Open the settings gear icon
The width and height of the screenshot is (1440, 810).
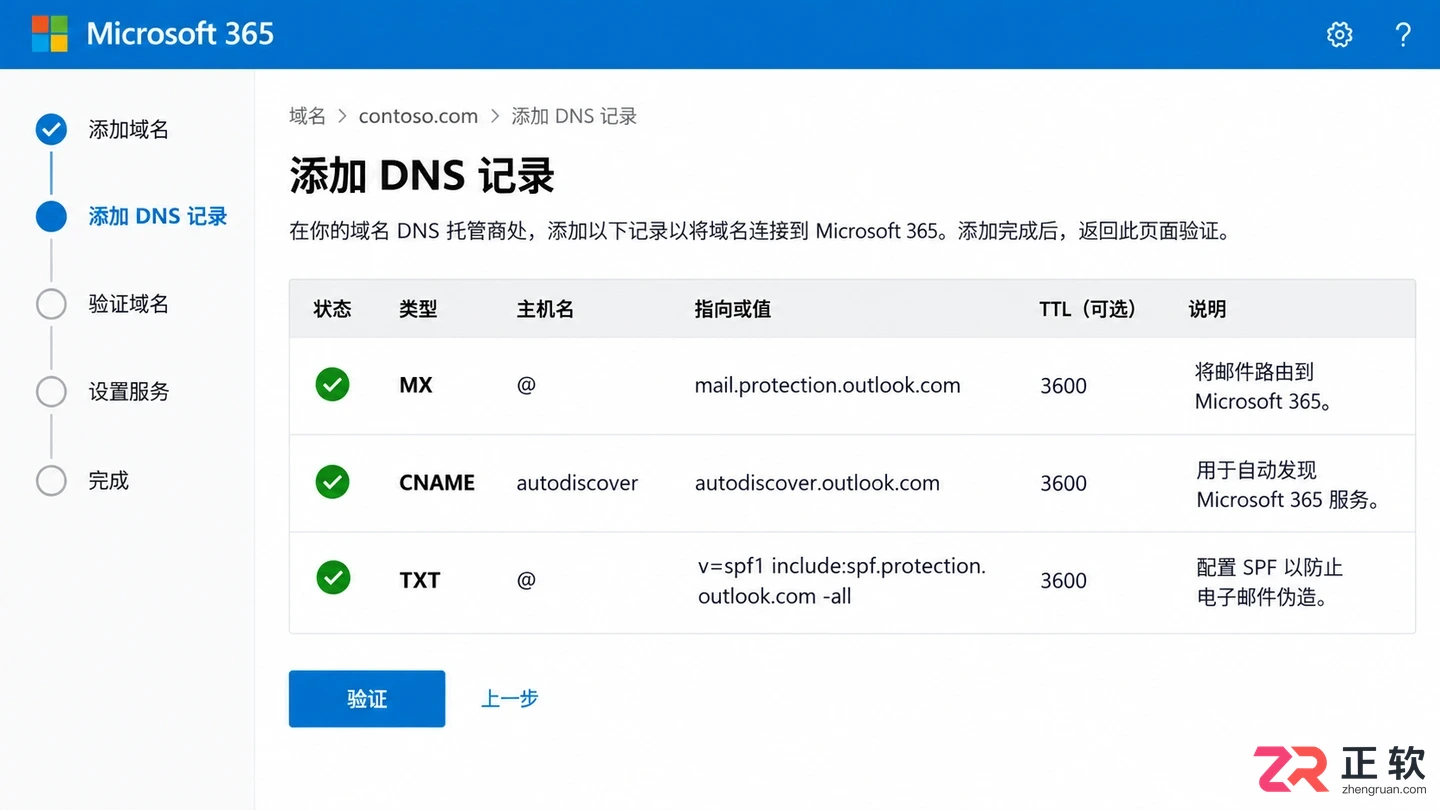coord(1339,34)
